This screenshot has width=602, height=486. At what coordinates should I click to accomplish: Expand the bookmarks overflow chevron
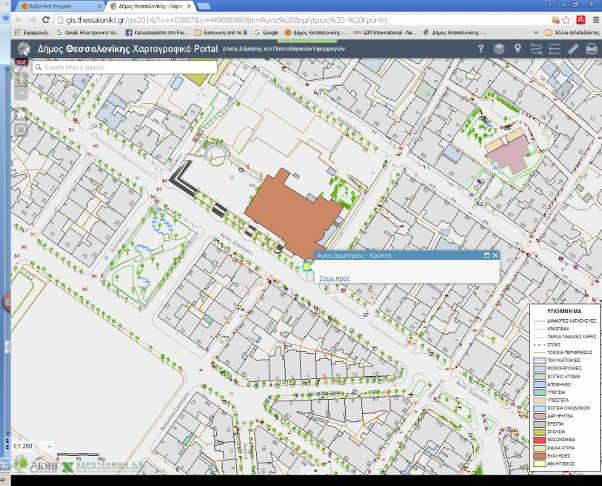point(536,33)
